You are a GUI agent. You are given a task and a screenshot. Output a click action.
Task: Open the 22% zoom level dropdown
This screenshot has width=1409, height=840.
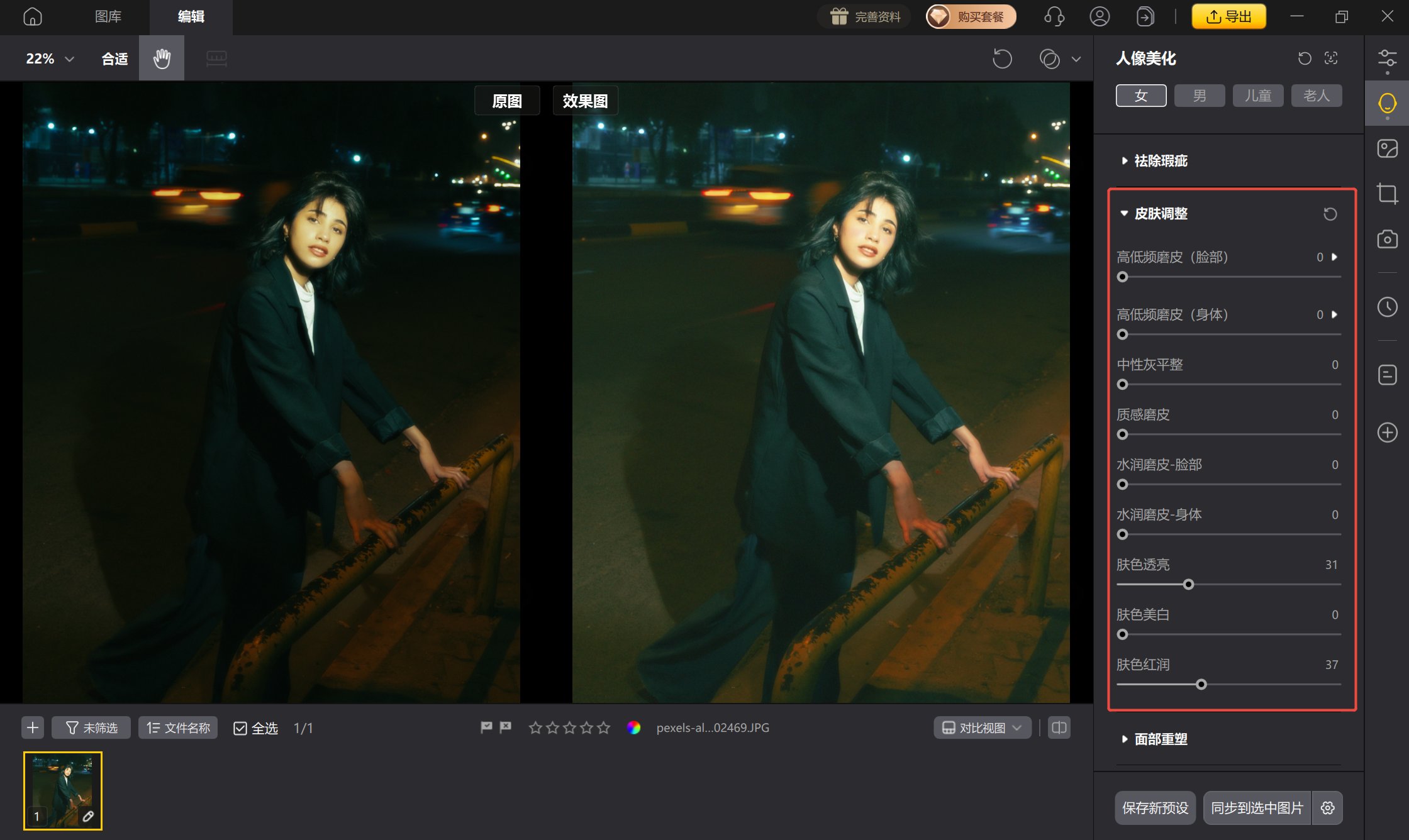tap(50, 58)
